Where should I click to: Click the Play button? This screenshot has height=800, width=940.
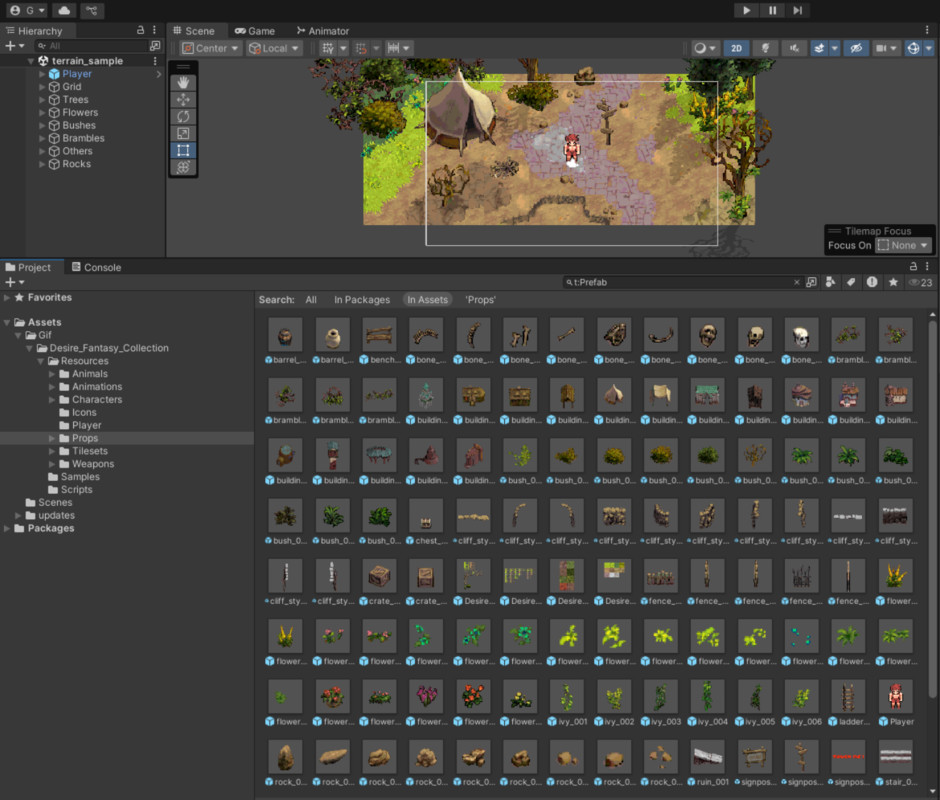(746, 10)
